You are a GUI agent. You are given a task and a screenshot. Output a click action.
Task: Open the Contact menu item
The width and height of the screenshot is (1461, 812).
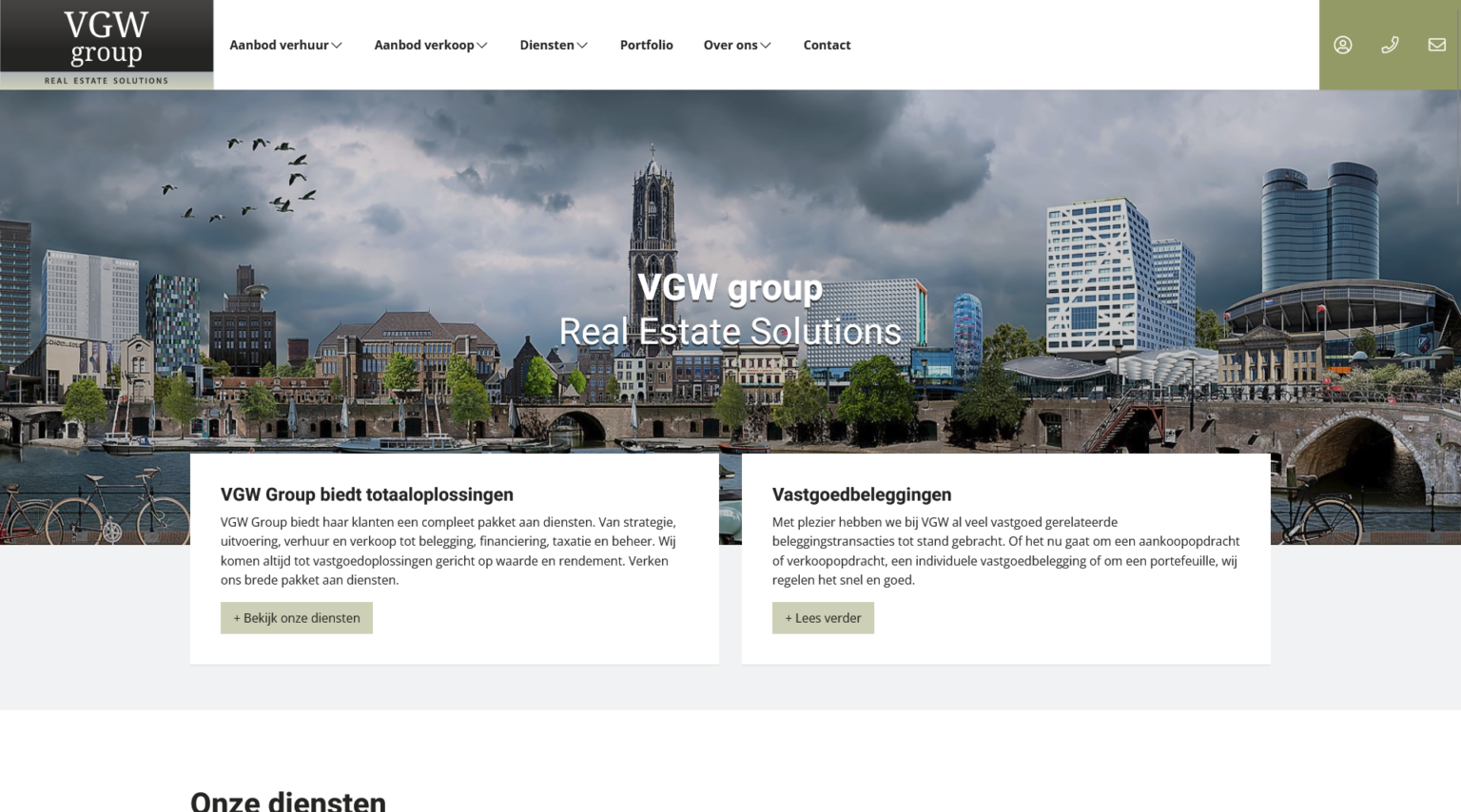[827, 45]
